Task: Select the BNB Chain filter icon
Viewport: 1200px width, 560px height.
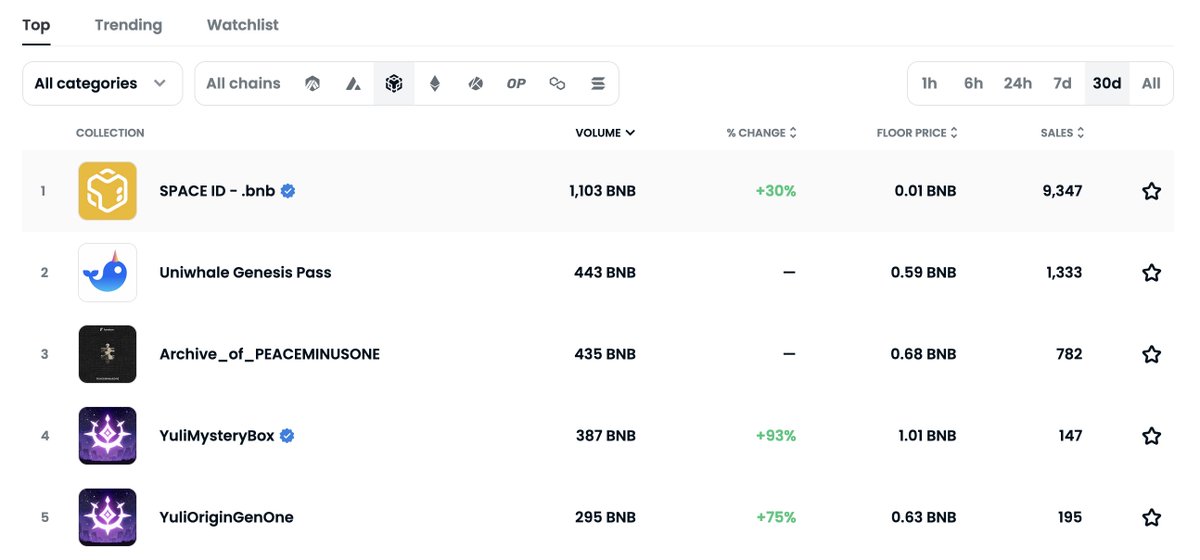Action: [x=394, y=84]
